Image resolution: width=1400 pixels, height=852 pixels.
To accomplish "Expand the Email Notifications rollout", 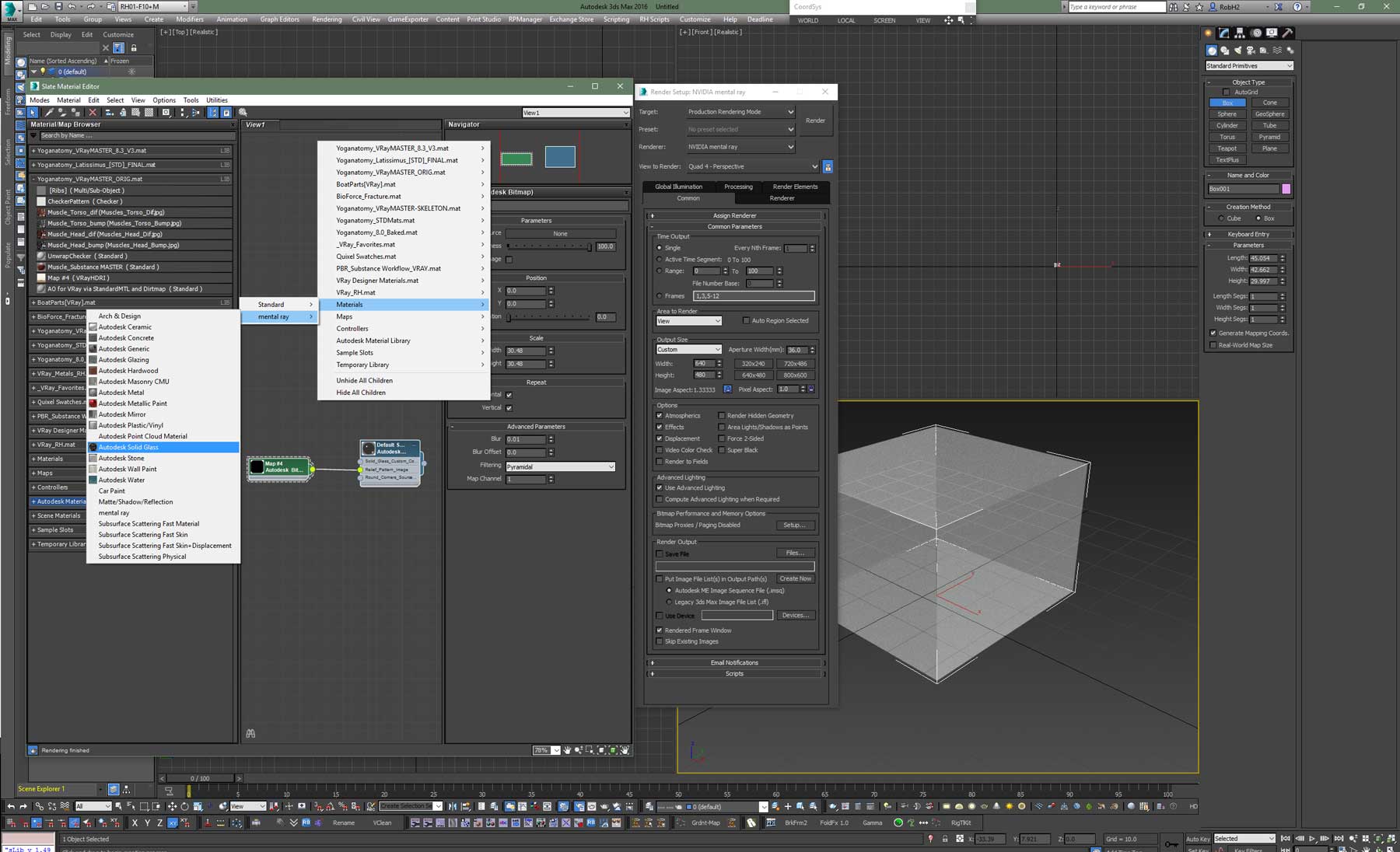I will (734, 663).
